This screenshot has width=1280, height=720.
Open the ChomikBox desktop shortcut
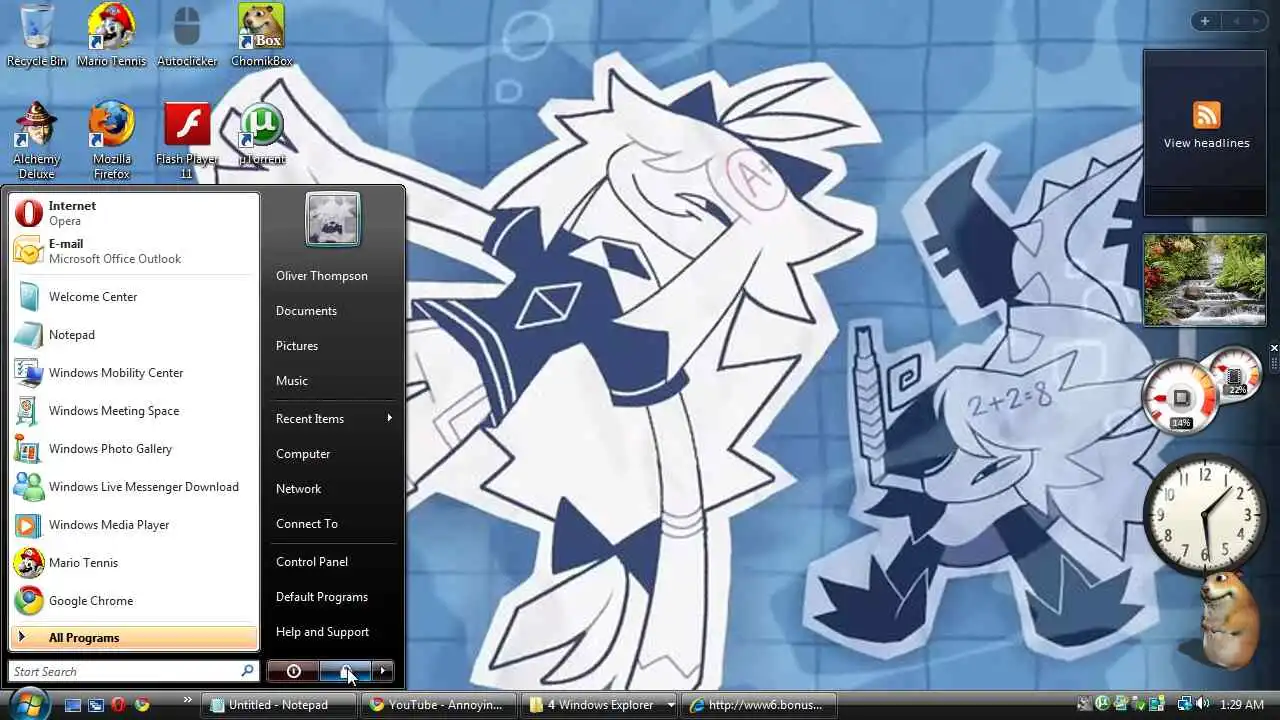pos(261,35)
